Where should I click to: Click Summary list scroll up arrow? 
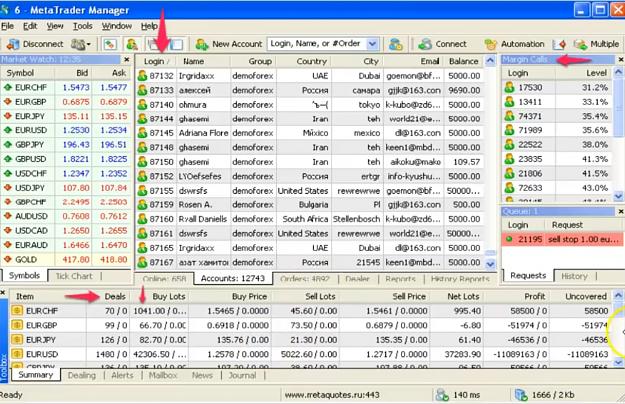click(x=618, y=296)
